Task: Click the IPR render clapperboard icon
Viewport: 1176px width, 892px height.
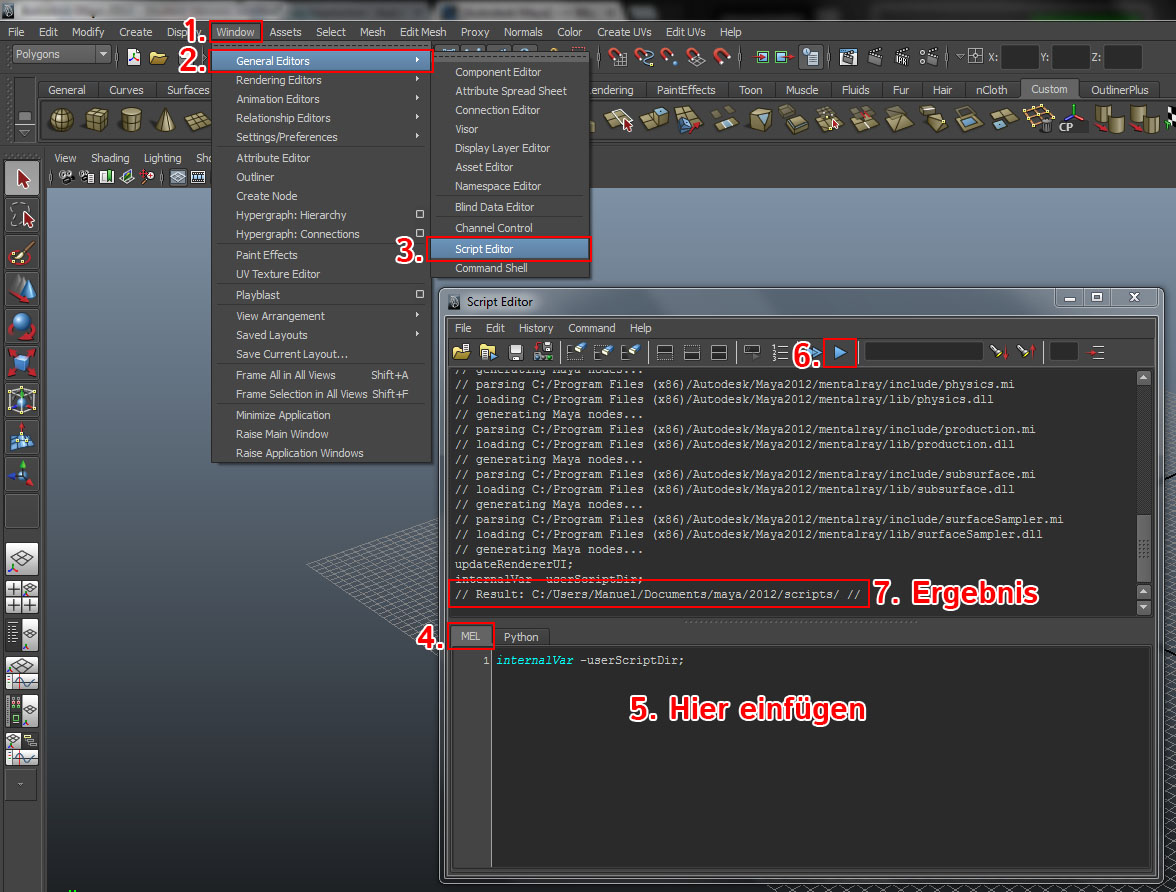Action: (x=902, y=57)
